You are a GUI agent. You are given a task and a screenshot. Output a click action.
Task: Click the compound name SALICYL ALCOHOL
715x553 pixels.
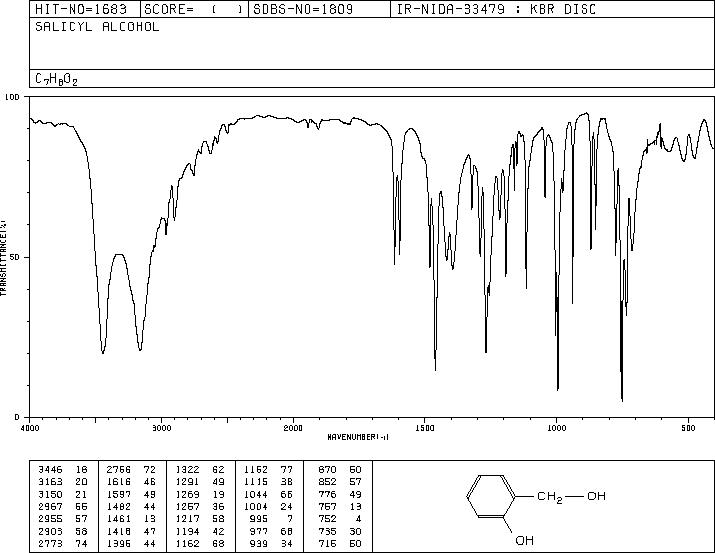[x=97, y=27]
